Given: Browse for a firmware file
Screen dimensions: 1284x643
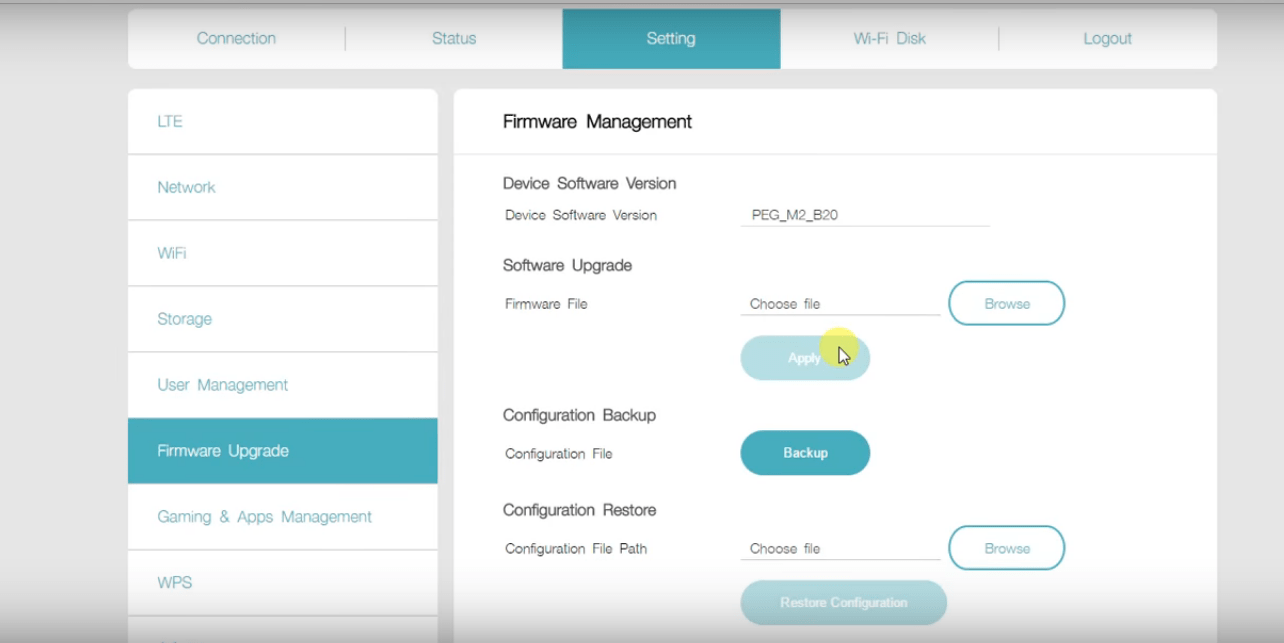Looking at the screenshot, I should click(1006, 303).
